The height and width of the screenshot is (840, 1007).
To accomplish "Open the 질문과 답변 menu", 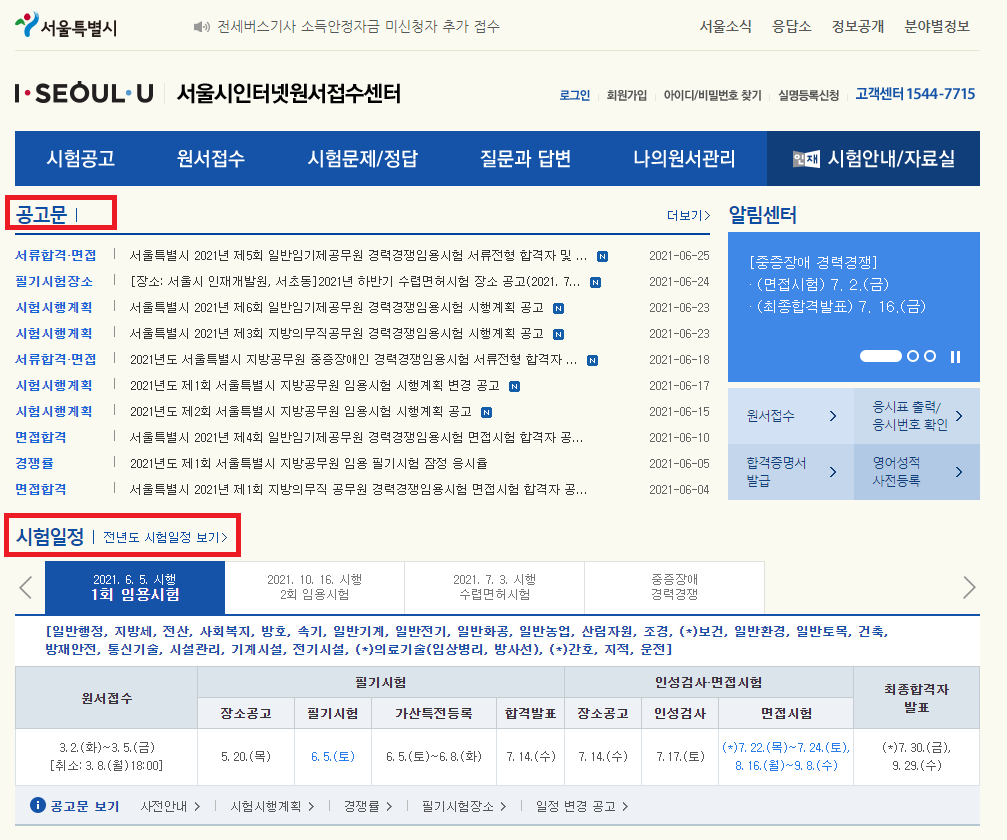I will point(525,159).
